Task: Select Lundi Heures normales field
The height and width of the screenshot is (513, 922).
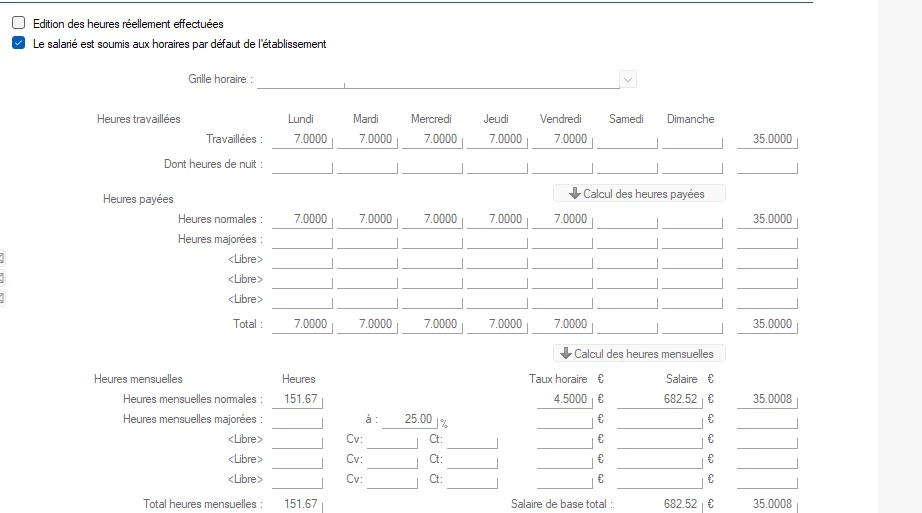Action: coord(302,219)
